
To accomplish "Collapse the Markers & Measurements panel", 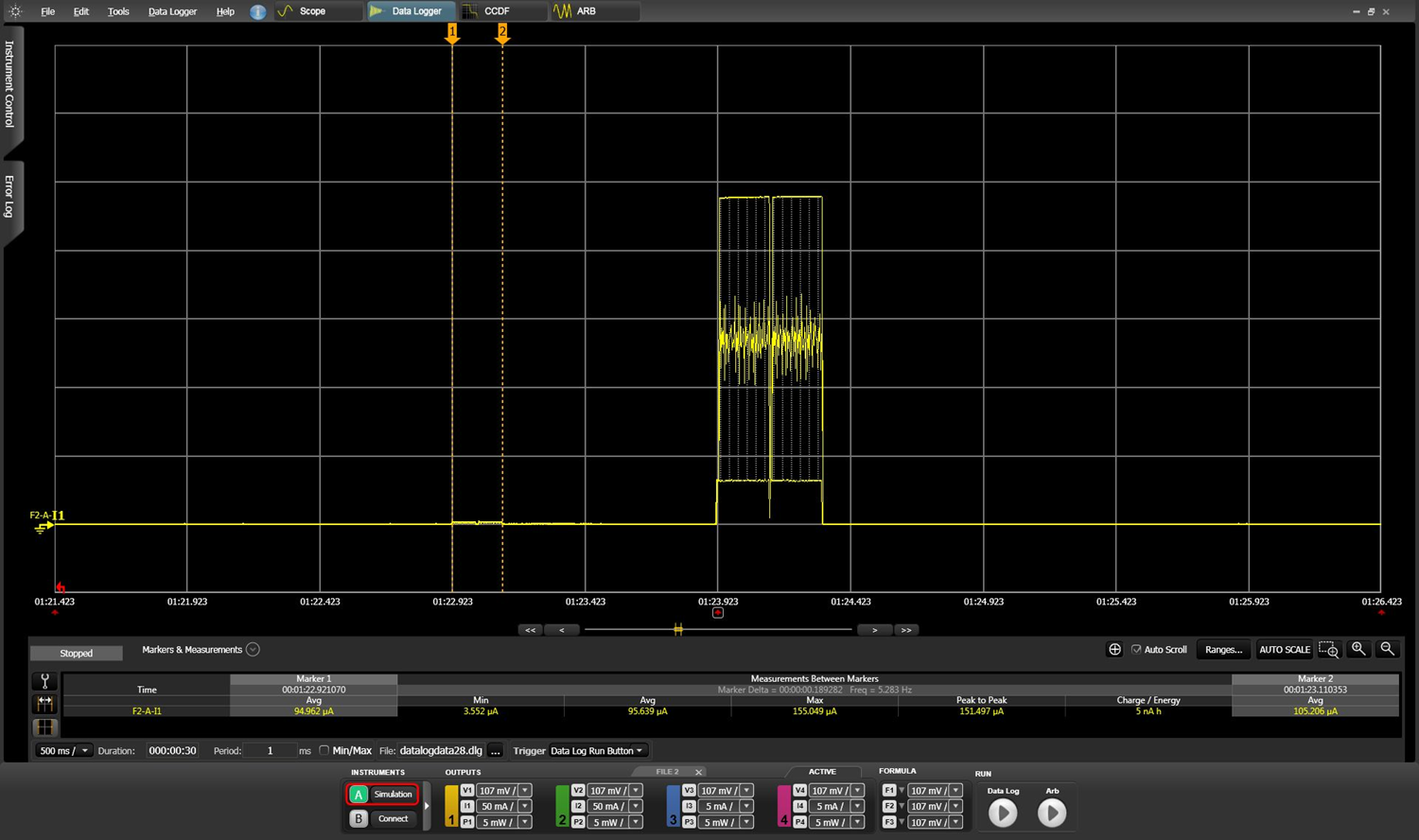I will (253, 650).
